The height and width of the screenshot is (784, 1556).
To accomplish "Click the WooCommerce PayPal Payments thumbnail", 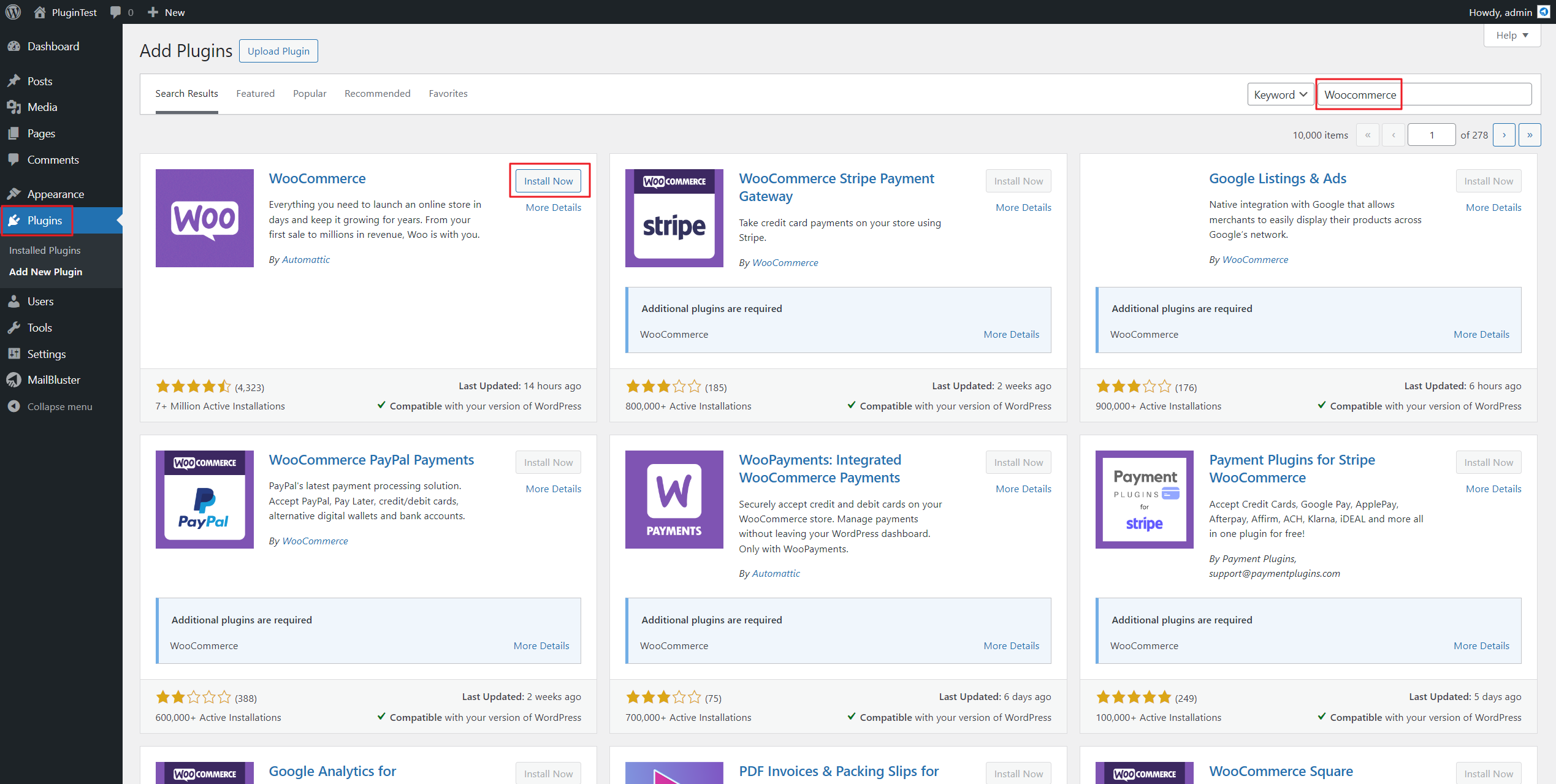I will 204,500.
